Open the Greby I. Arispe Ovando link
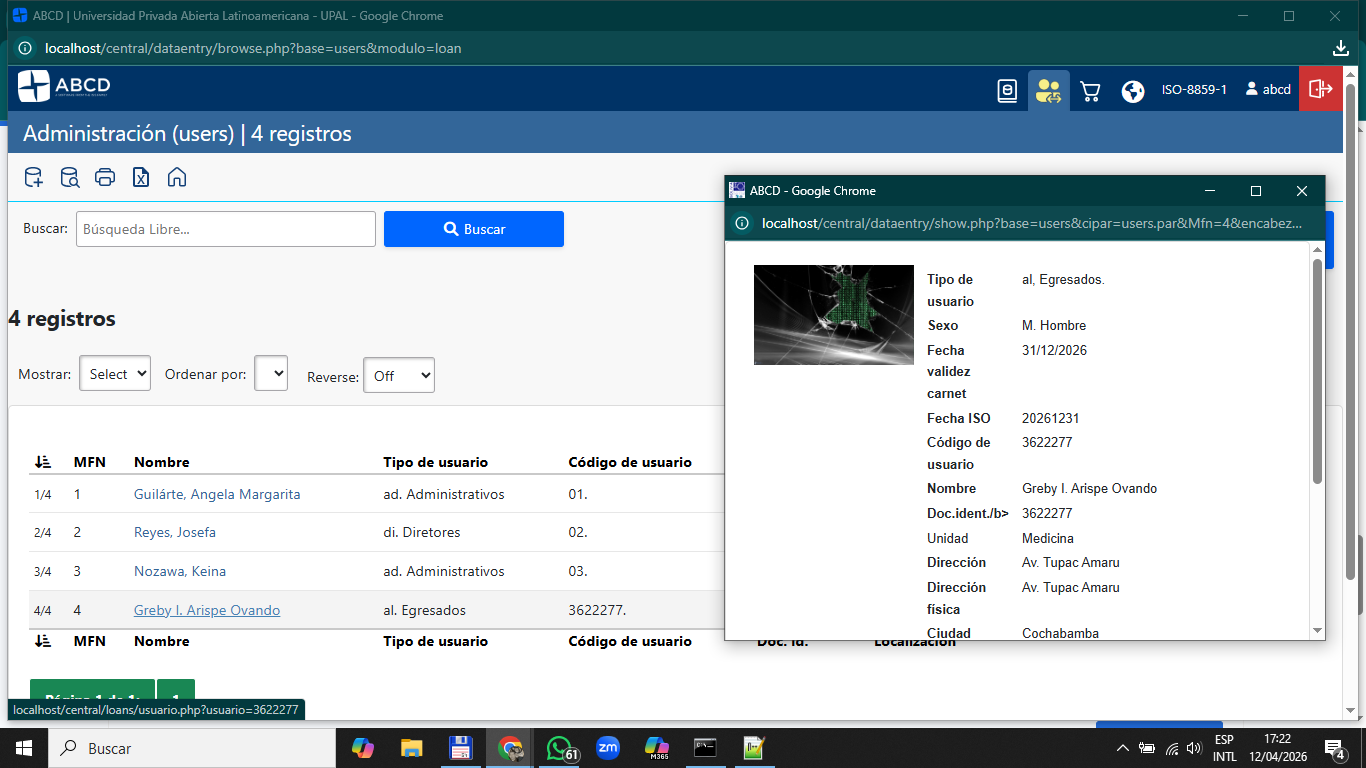1366x768 pixels. tap(207, 610)
